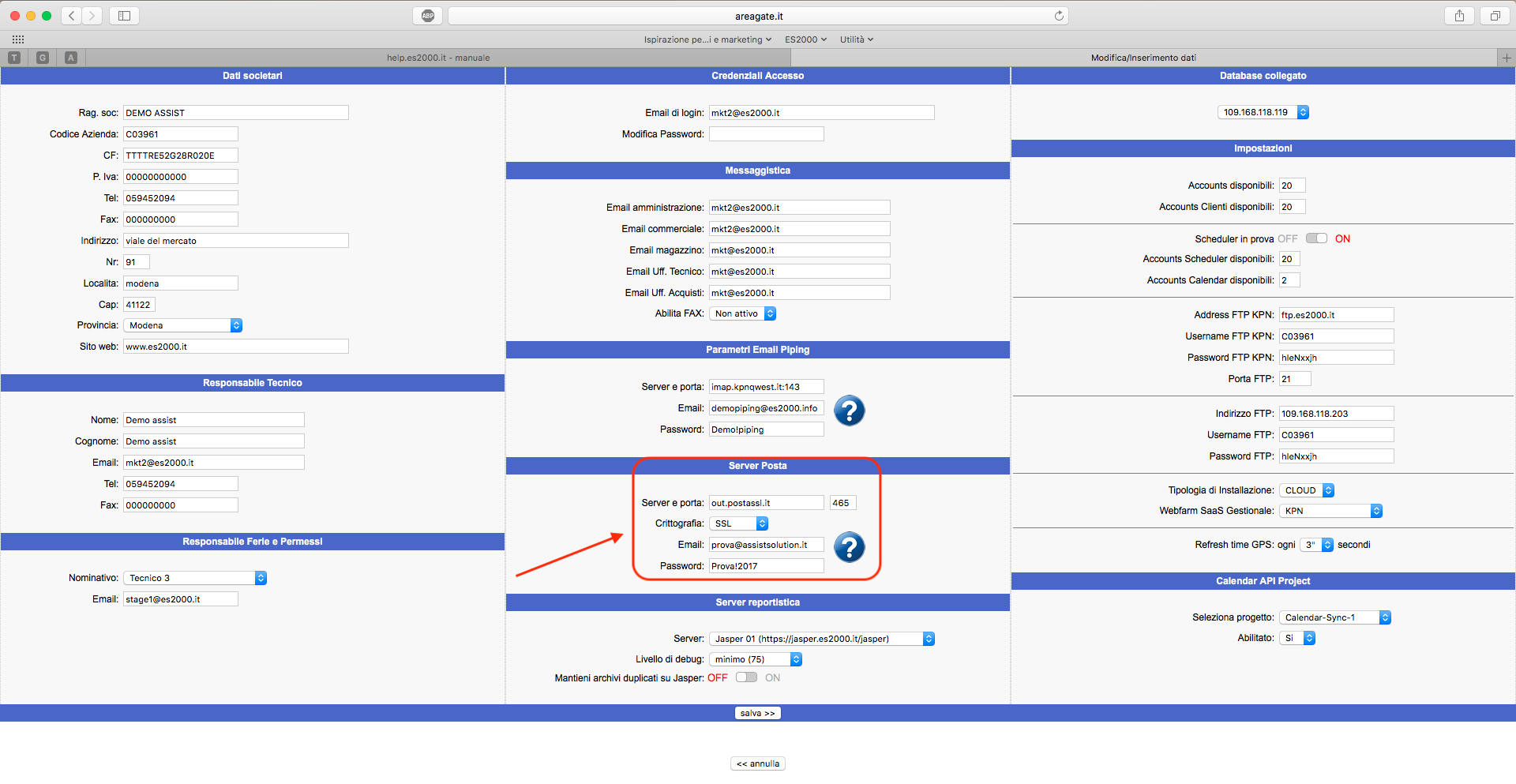Click the Email Piping help question icon
The height and width of the screenshot is (784, 1516).
[850, 411]
